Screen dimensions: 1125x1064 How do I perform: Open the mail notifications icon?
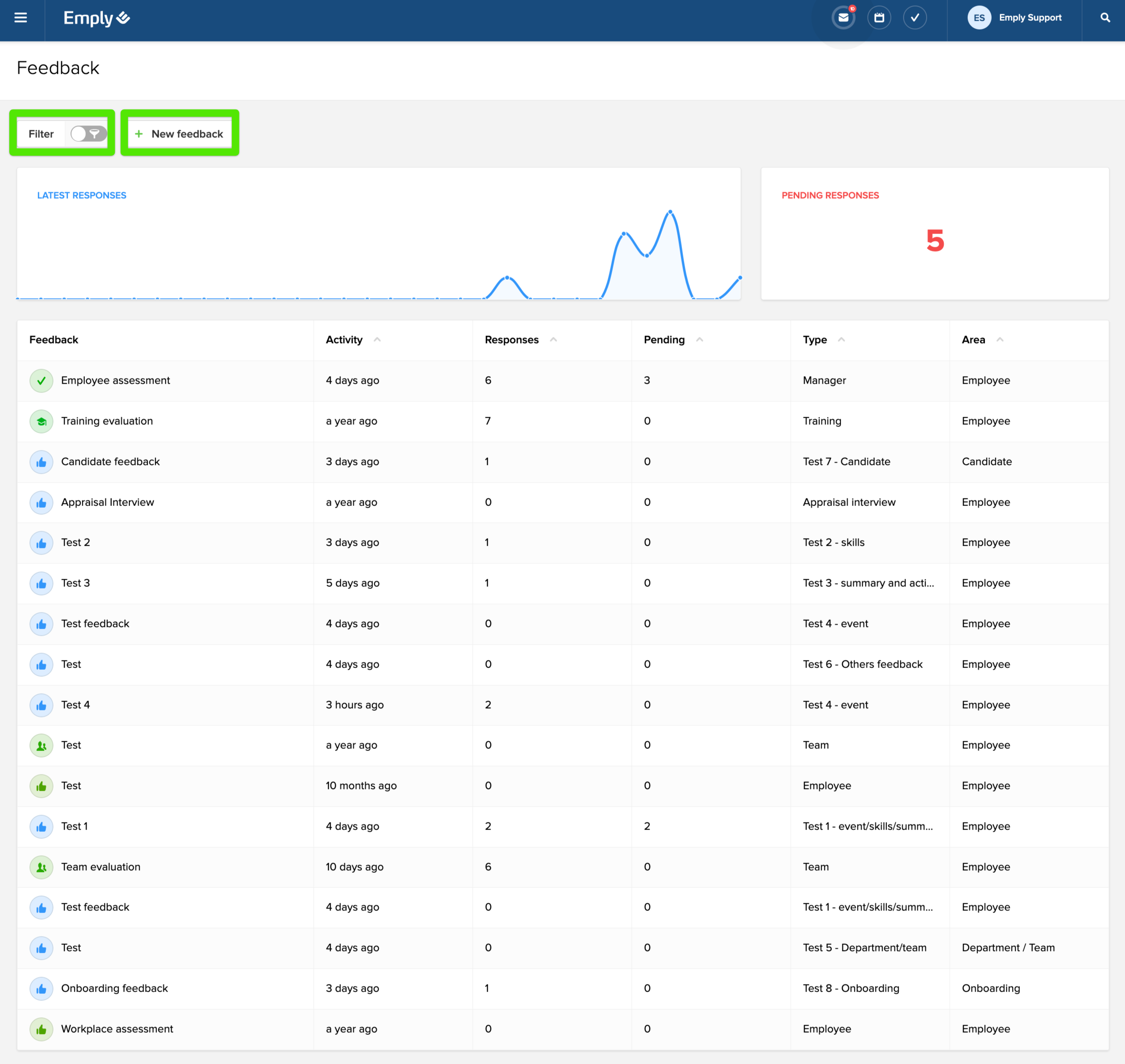(x=843, y=18)
